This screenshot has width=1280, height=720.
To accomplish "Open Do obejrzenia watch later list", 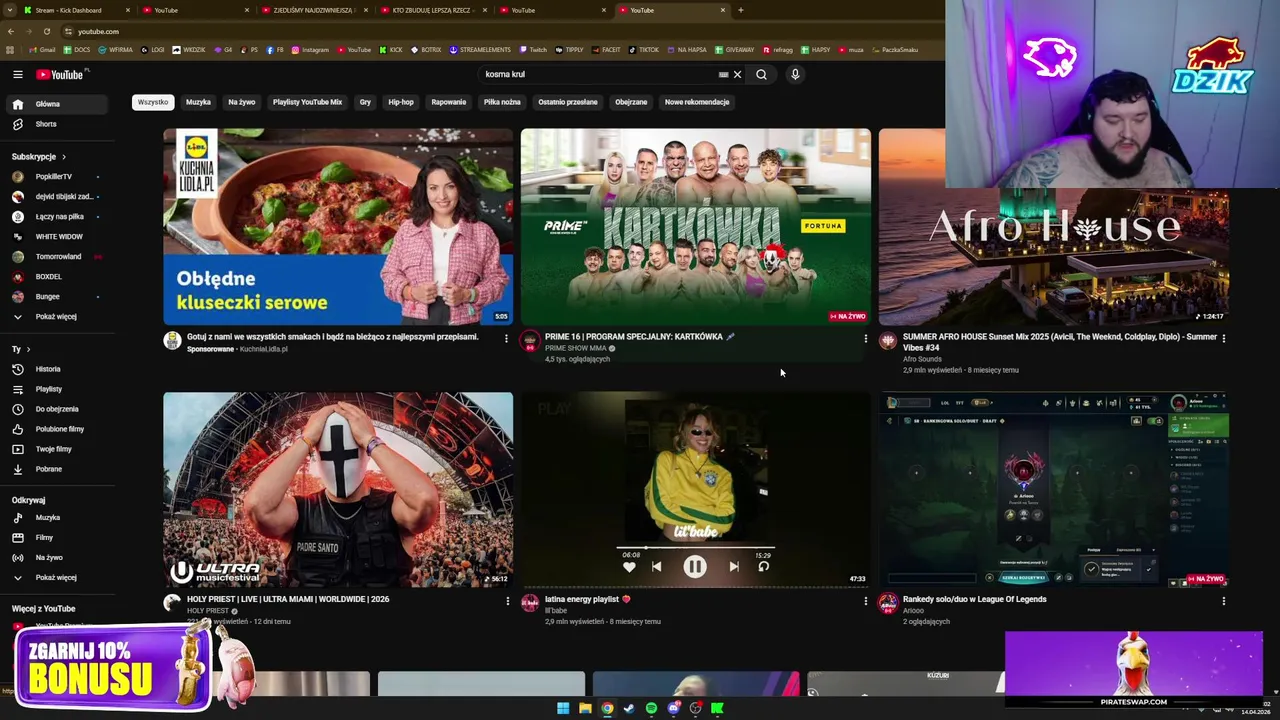I will point(57,409).
